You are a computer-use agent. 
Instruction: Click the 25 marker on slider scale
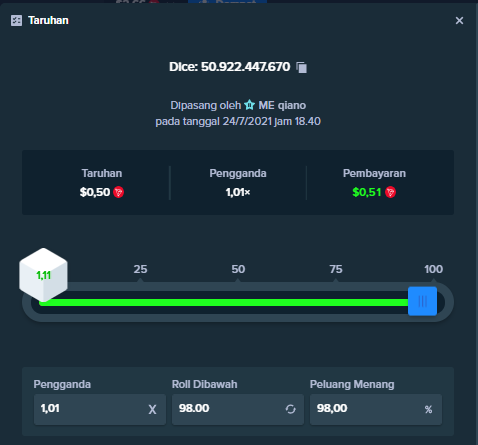pos(140,269)
